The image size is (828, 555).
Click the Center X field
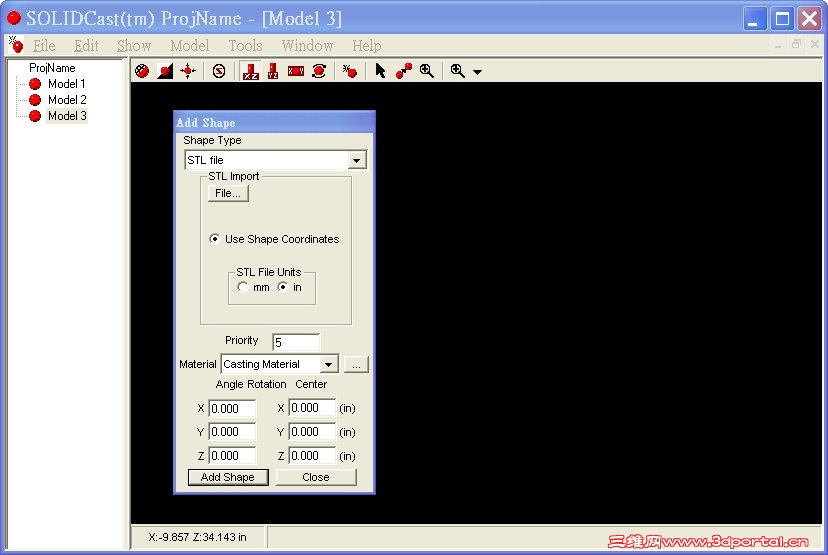(312, 408)
